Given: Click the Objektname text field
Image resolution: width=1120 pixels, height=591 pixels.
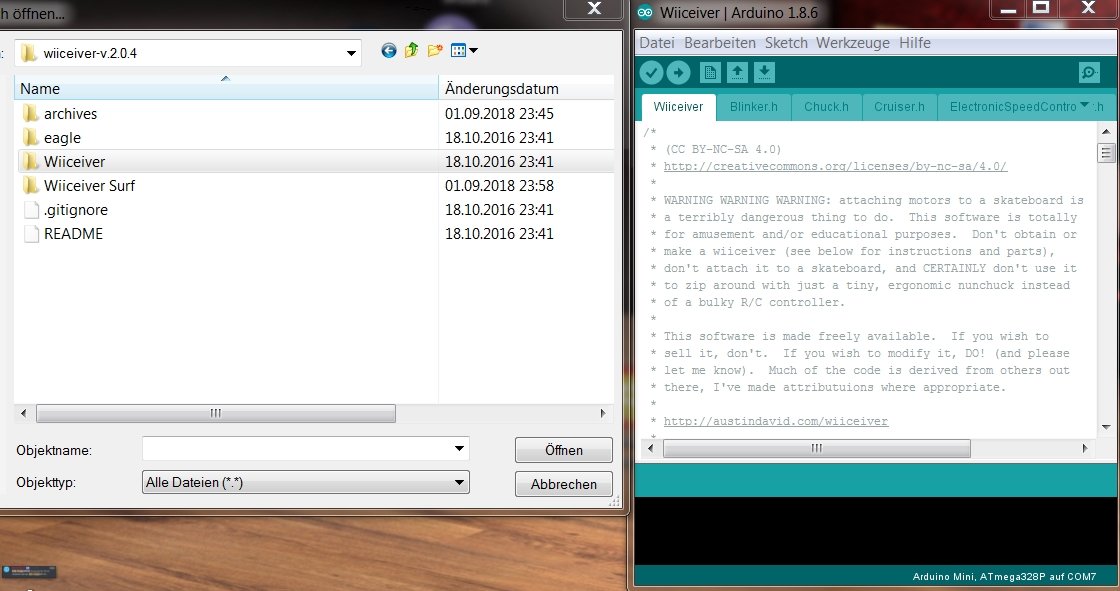Looking at the screenshot, I should coord(296,449).
